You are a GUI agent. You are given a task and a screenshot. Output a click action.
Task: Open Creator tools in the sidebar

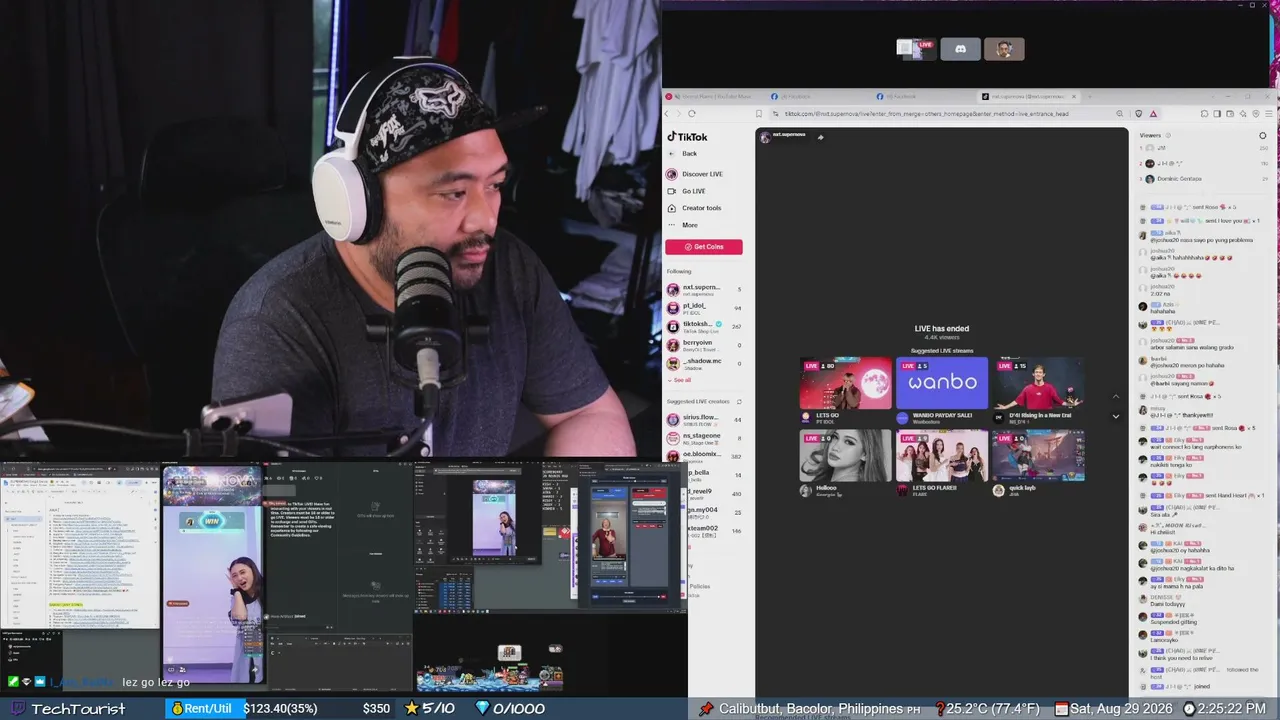coord(694,208)
